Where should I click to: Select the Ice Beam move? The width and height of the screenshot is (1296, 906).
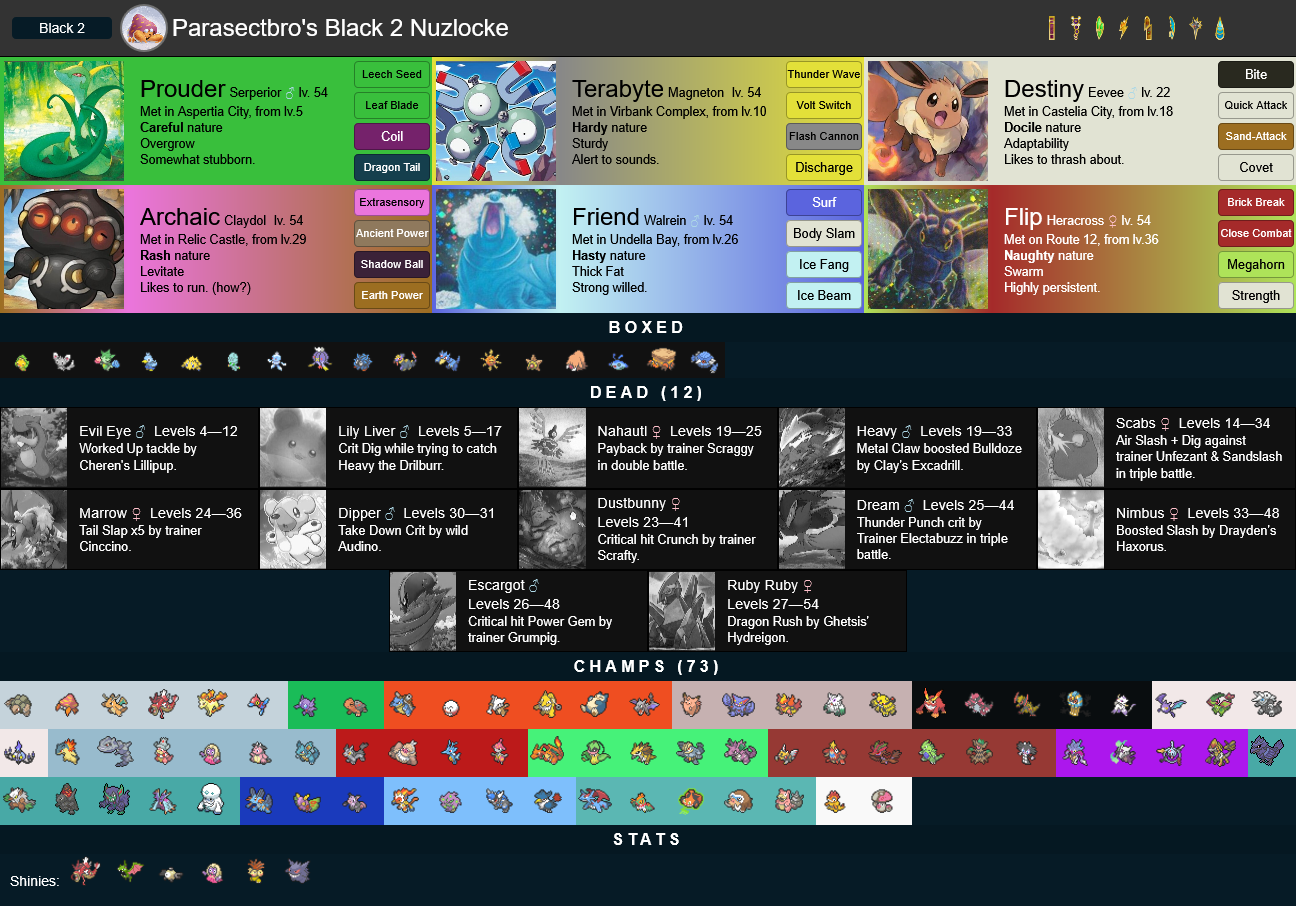point(824,295)
